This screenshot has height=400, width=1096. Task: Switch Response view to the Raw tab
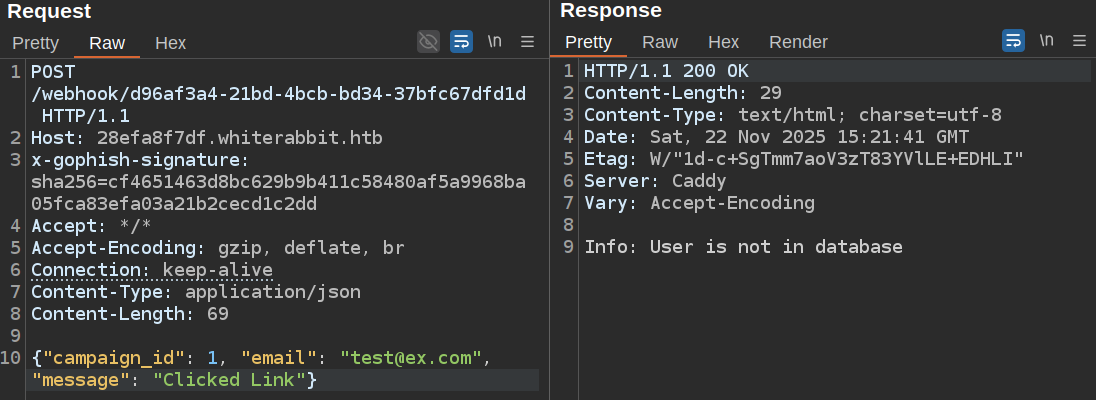660,42
